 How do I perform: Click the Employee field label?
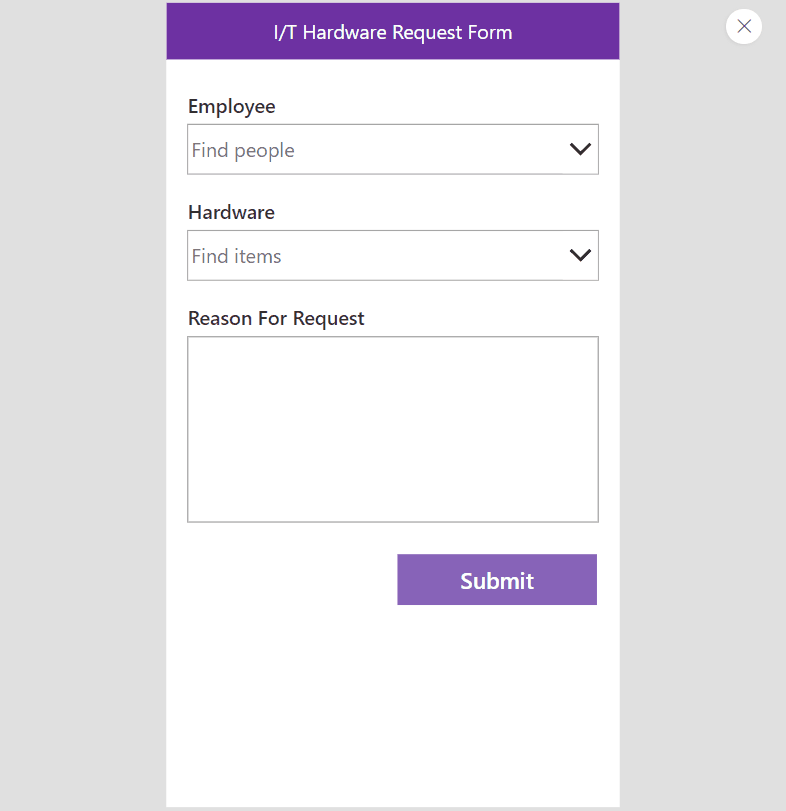[x=232, y=106]
